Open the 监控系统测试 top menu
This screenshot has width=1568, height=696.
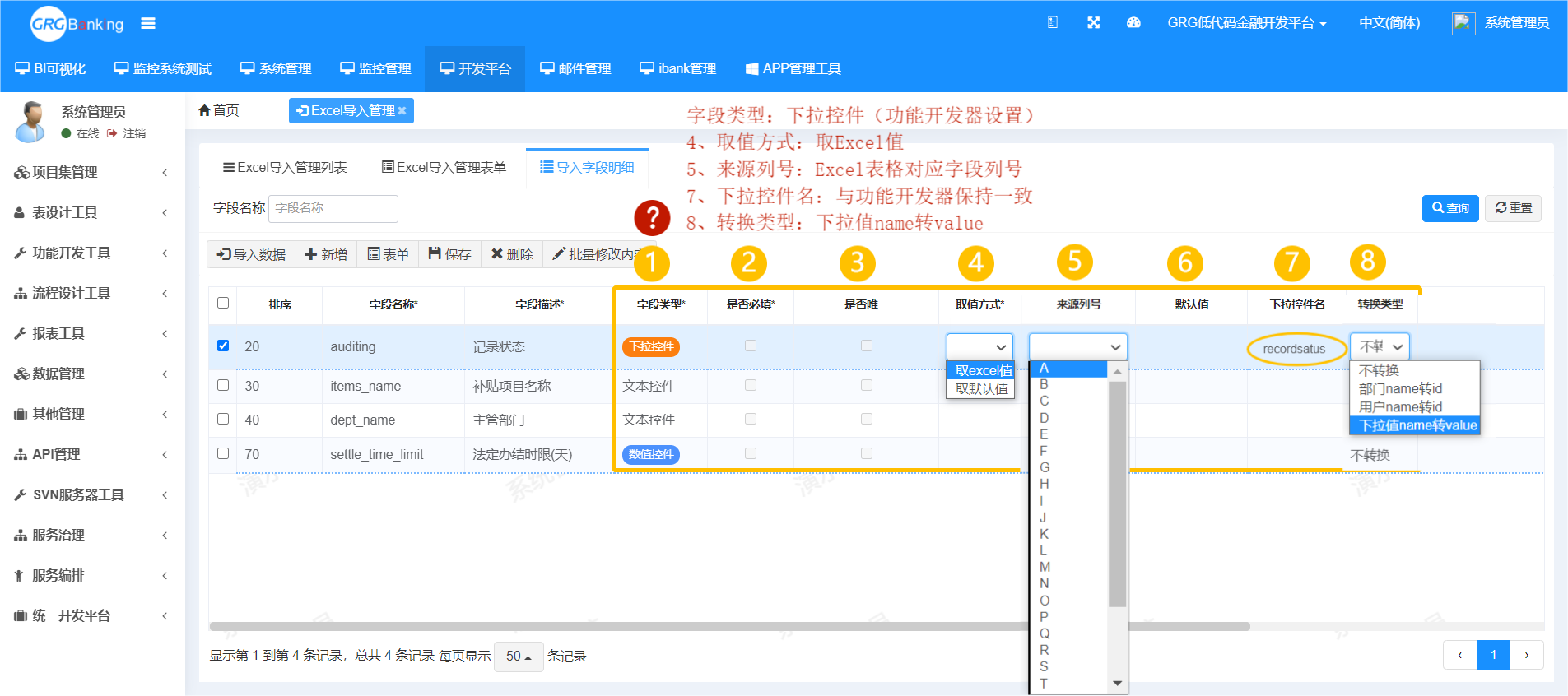pos(163,68)
